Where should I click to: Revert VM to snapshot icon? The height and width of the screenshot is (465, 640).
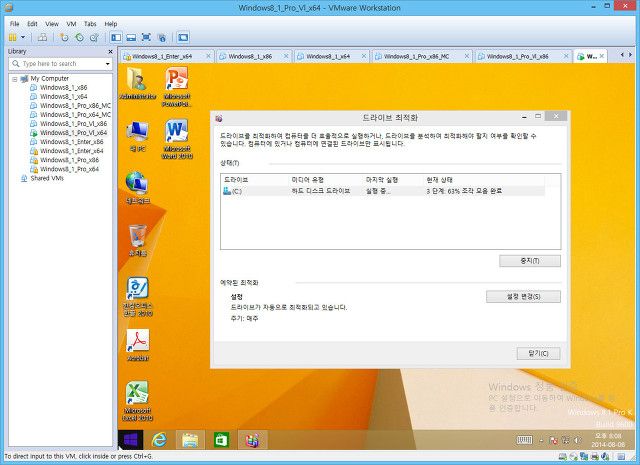tap(80, 38)
